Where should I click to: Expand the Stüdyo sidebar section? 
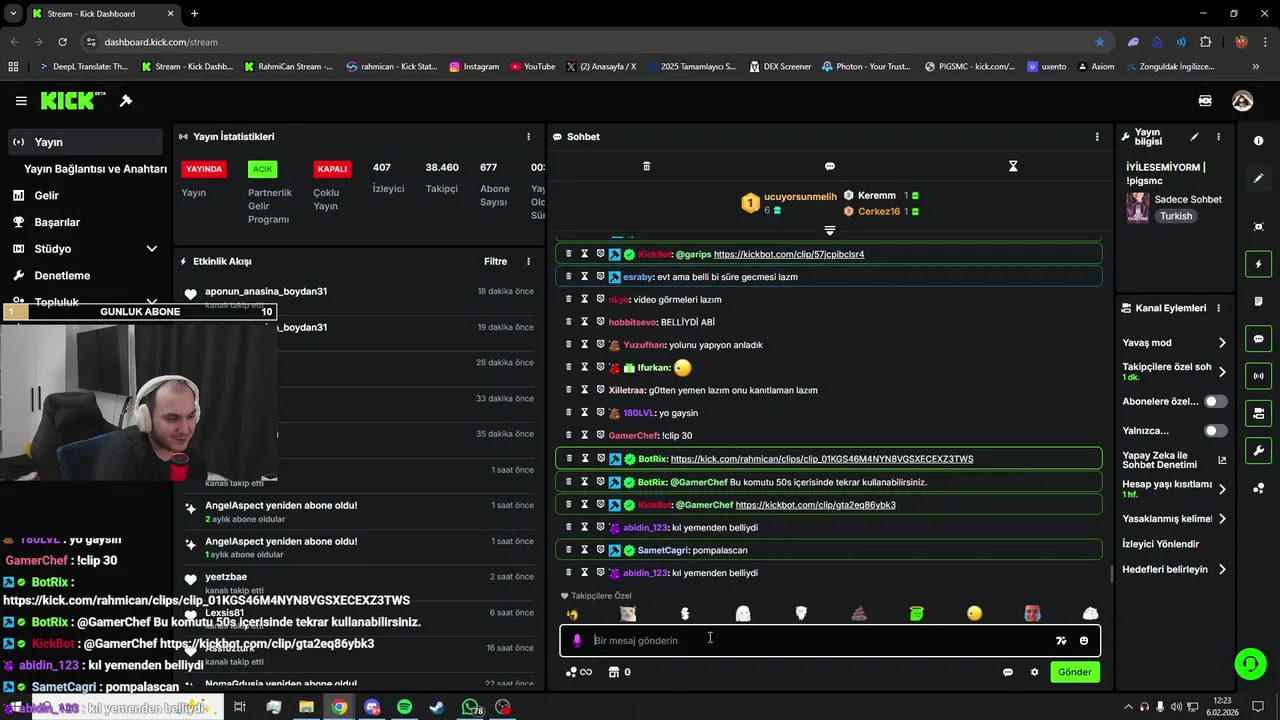(152, 249)
